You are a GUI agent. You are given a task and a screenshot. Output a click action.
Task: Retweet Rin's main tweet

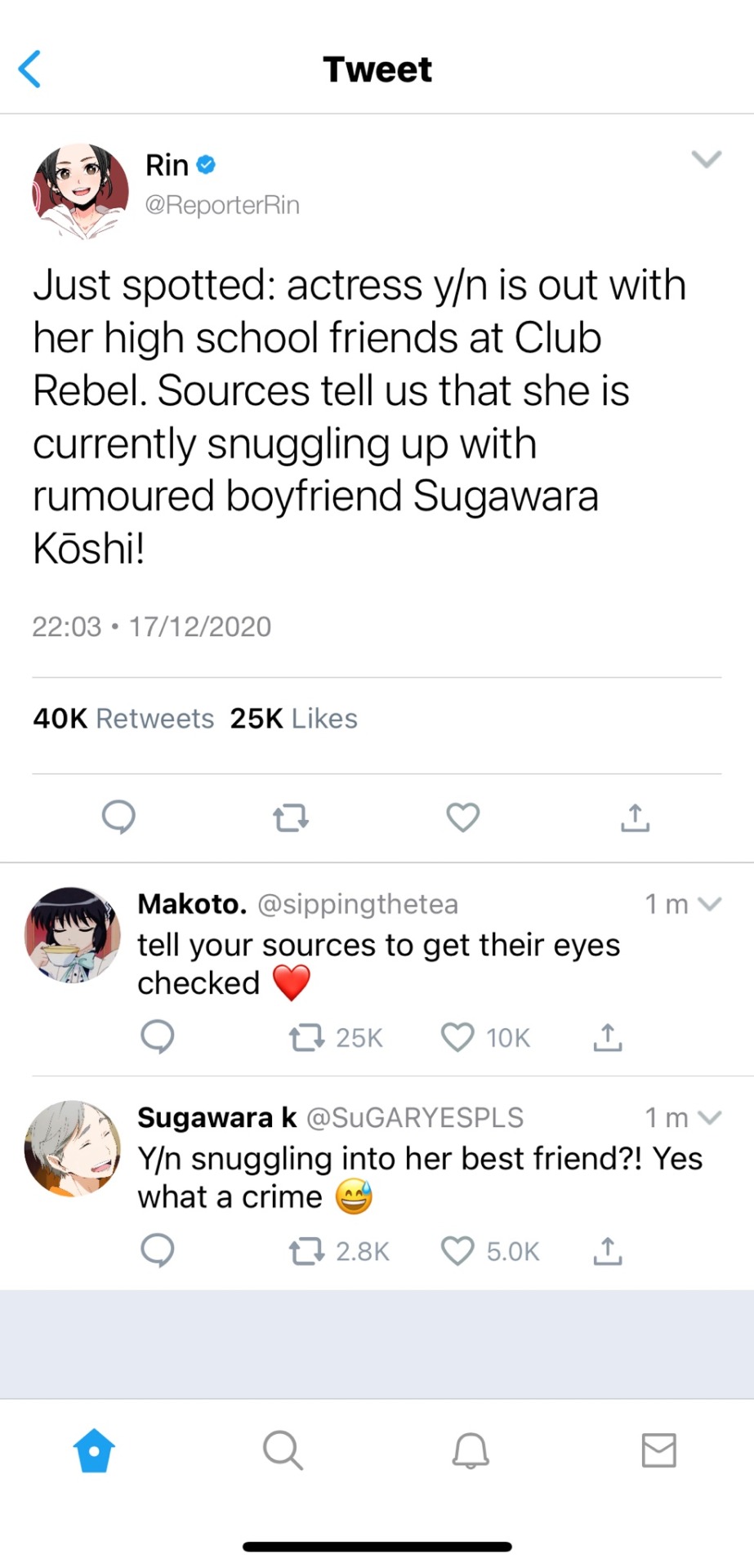(x=291, y=817)
